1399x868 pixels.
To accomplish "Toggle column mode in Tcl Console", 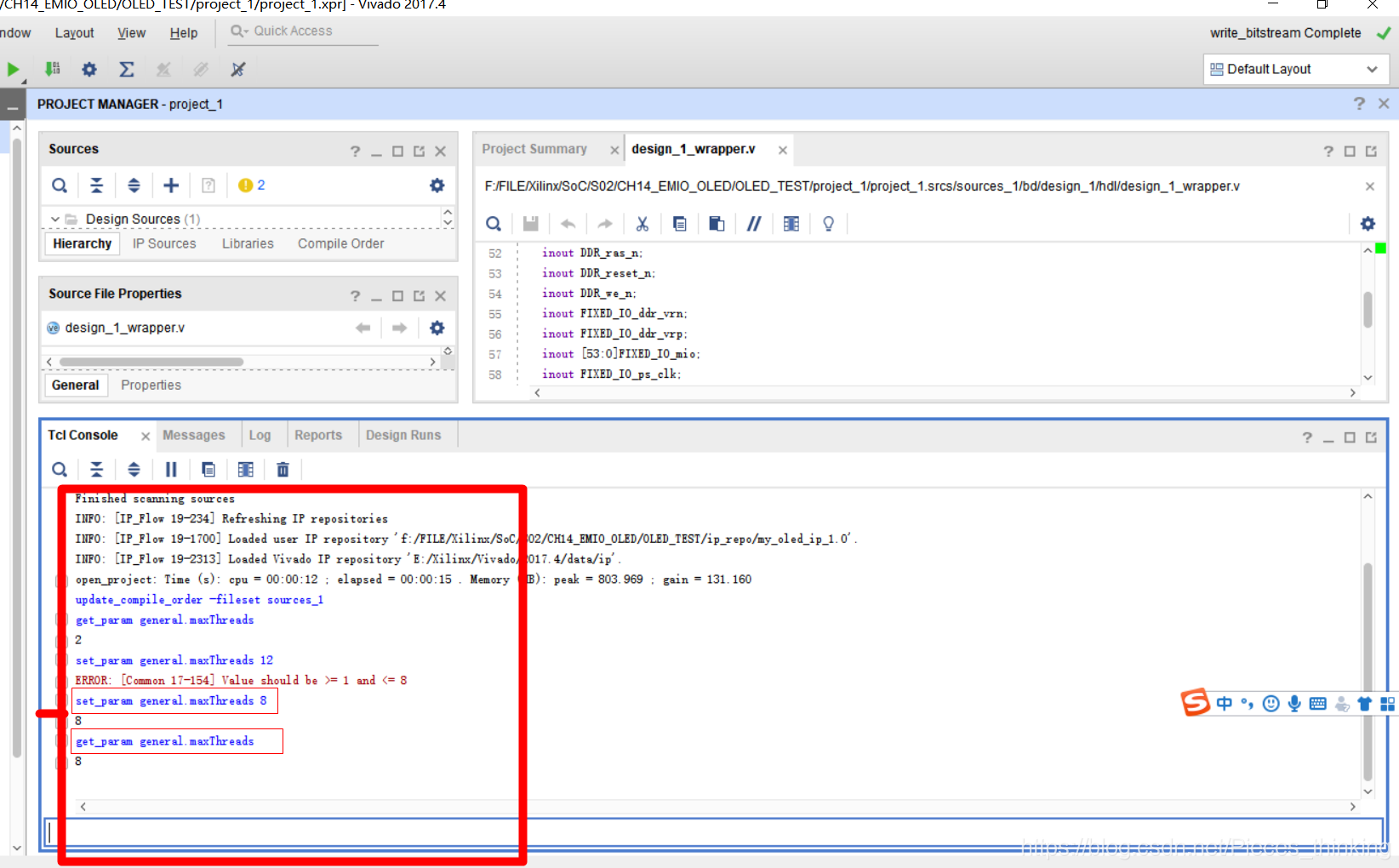I will click(x=246, y=470).
